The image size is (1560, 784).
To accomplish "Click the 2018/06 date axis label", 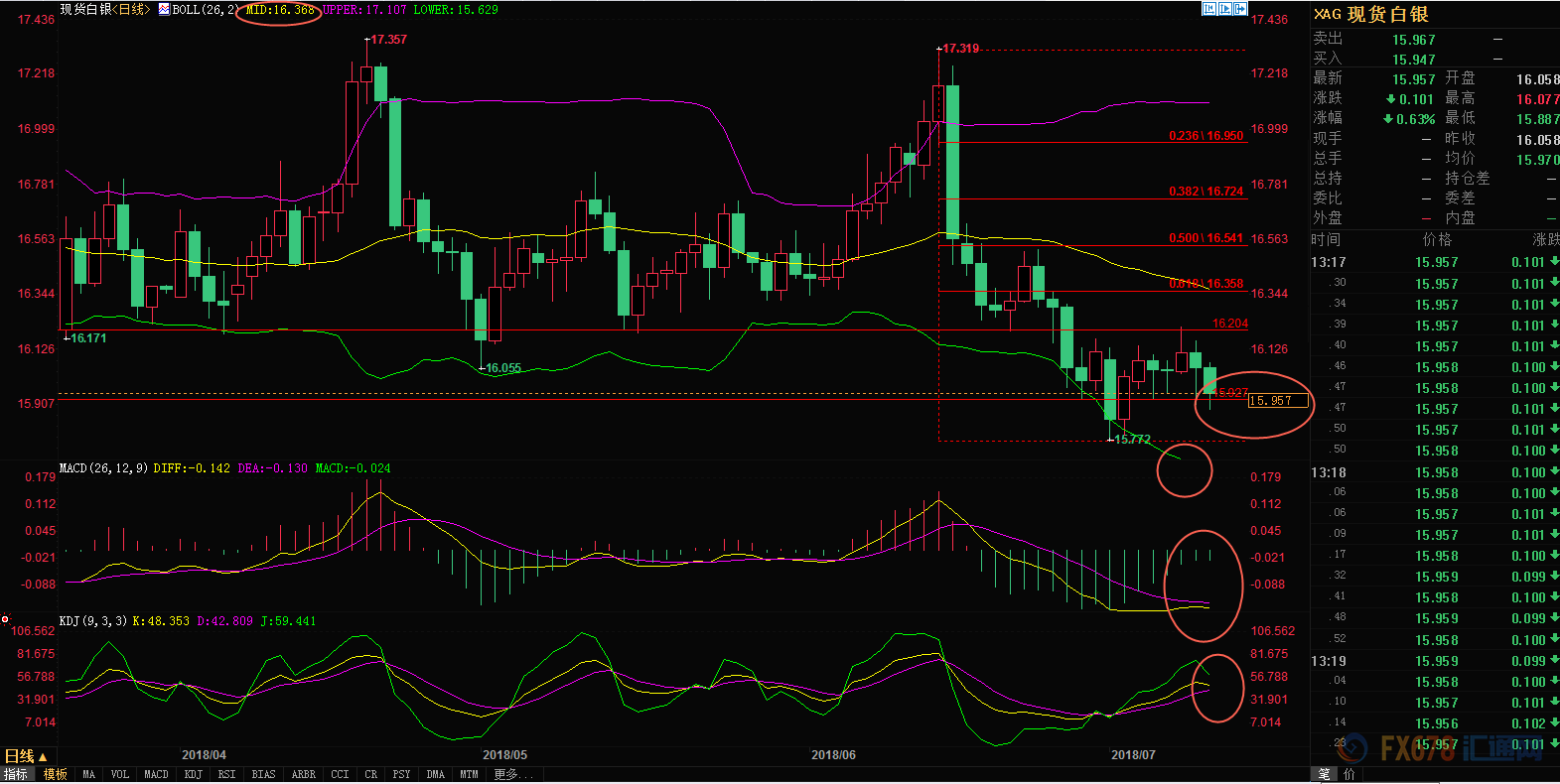I will tap(833, 755).
